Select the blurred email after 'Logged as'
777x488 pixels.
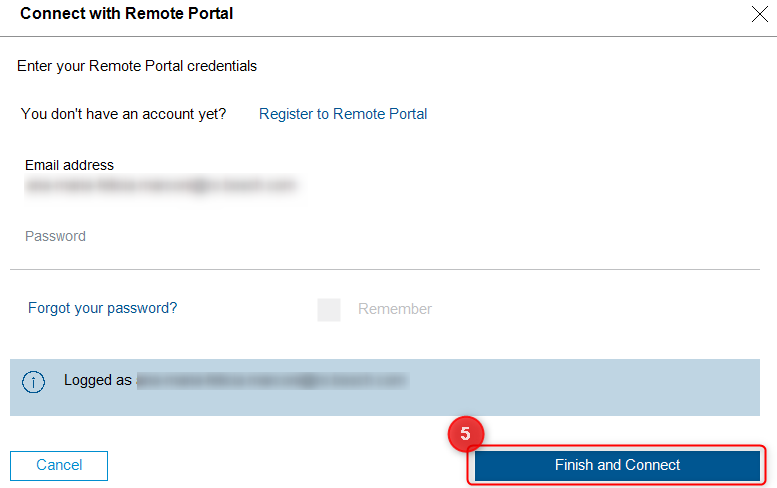272,381
